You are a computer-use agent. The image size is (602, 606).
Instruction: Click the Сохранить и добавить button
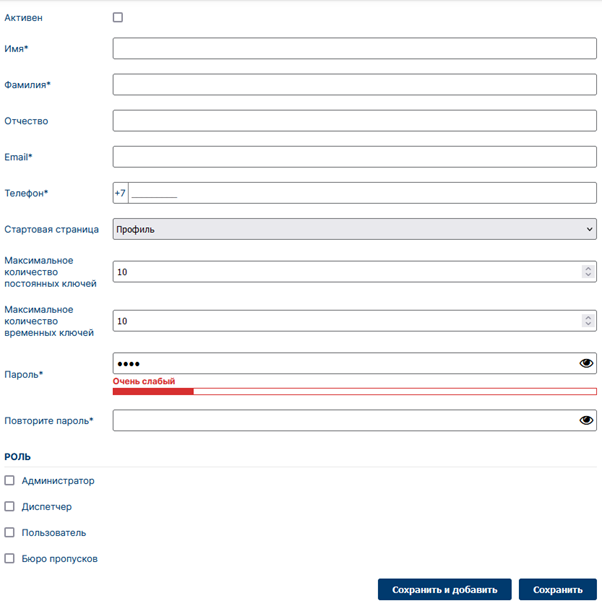click(x=444, y=589)
